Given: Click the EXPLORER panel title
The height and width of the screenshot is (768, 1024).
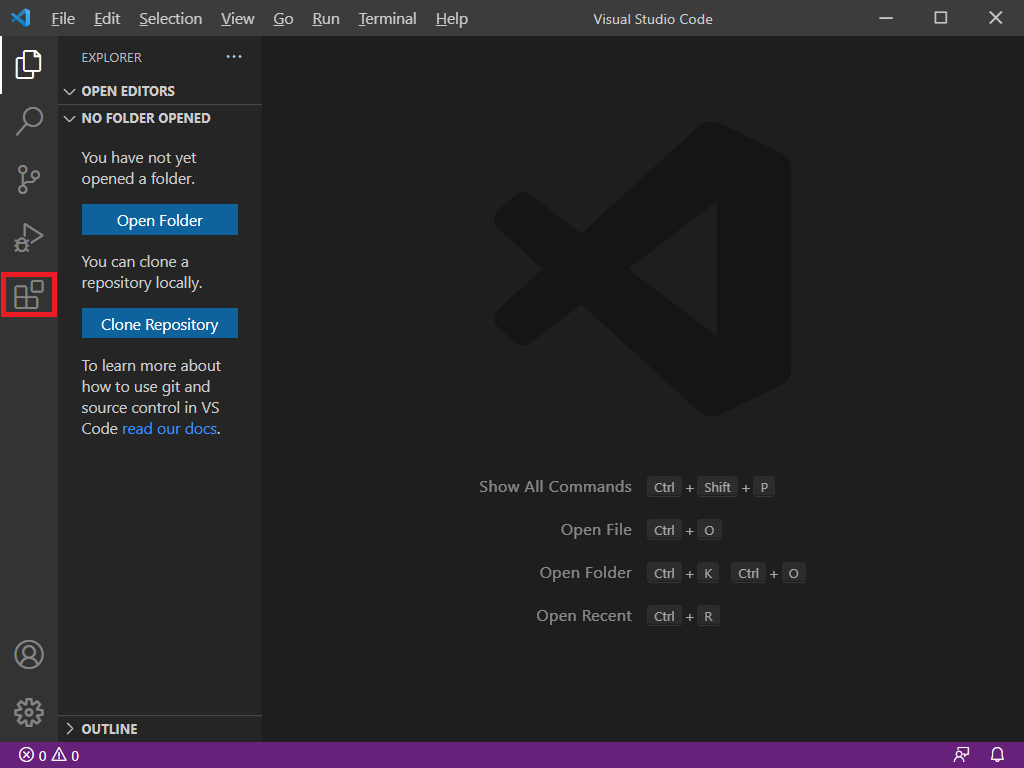Looking at the screenshot, I should tap(112, 57).
